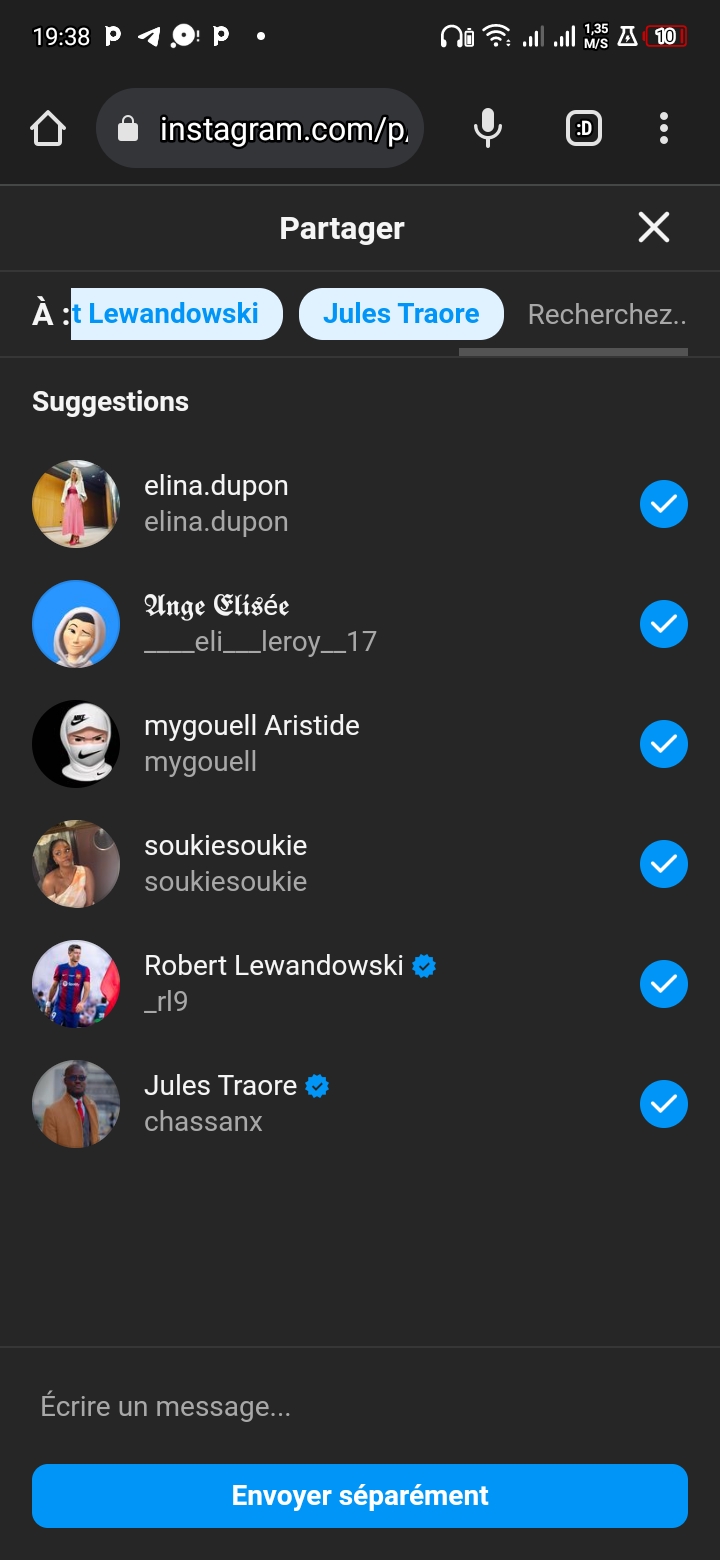Uncheck Robert Lewandowski in suggestions
This screenshot has height=1560, width=720.
point(664,984)
